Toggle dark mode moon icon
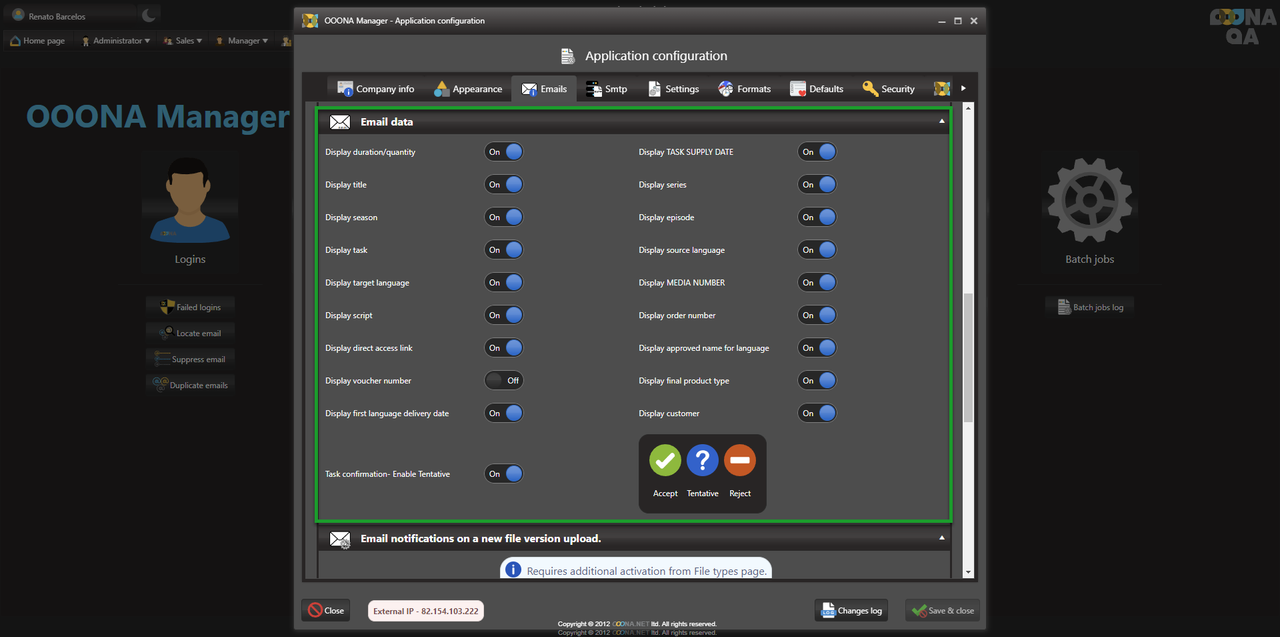The height and width of the screenshot is (637, 1280). (148, 15)
